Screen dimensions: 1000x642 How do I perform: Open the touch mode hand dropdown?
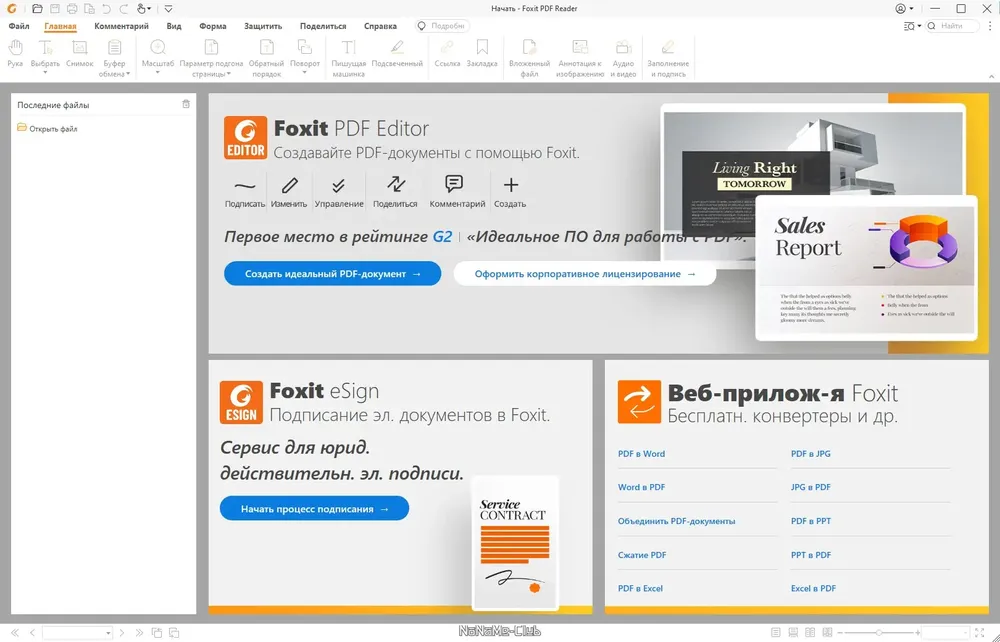coord(144,9)
